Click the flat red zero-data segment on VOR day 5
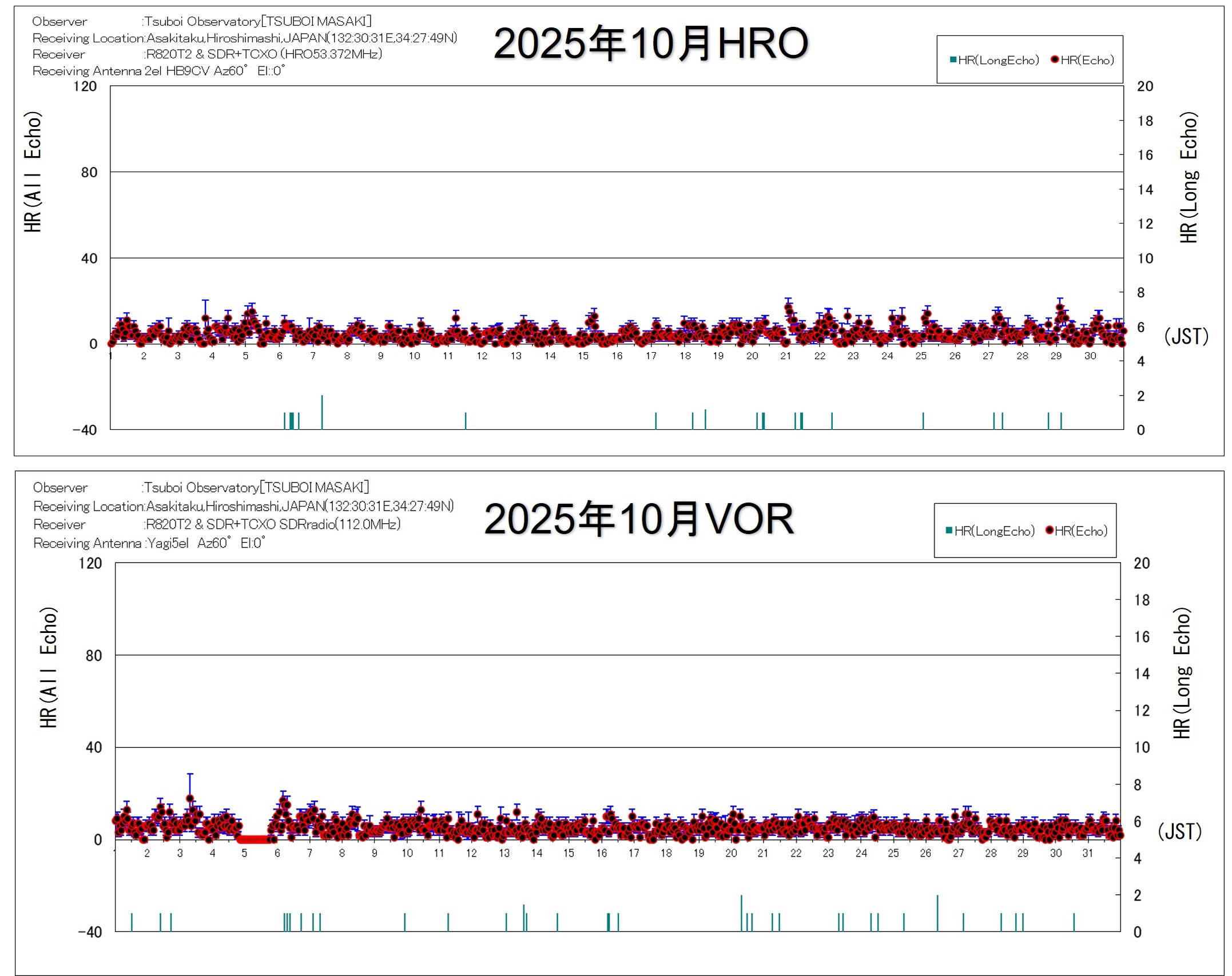Screen dimensions: 1232x976 pyautogui.click(x=253, y=839)
